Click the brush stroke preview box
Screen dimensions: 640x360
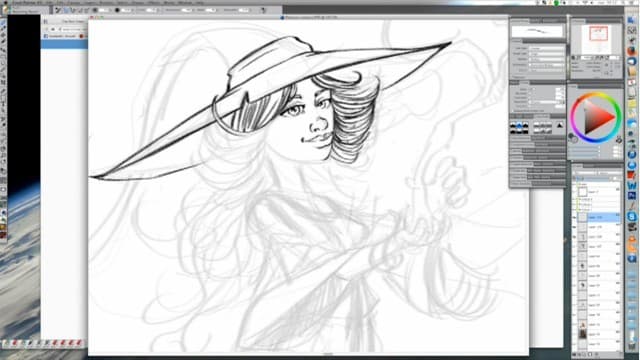(537, 31)
